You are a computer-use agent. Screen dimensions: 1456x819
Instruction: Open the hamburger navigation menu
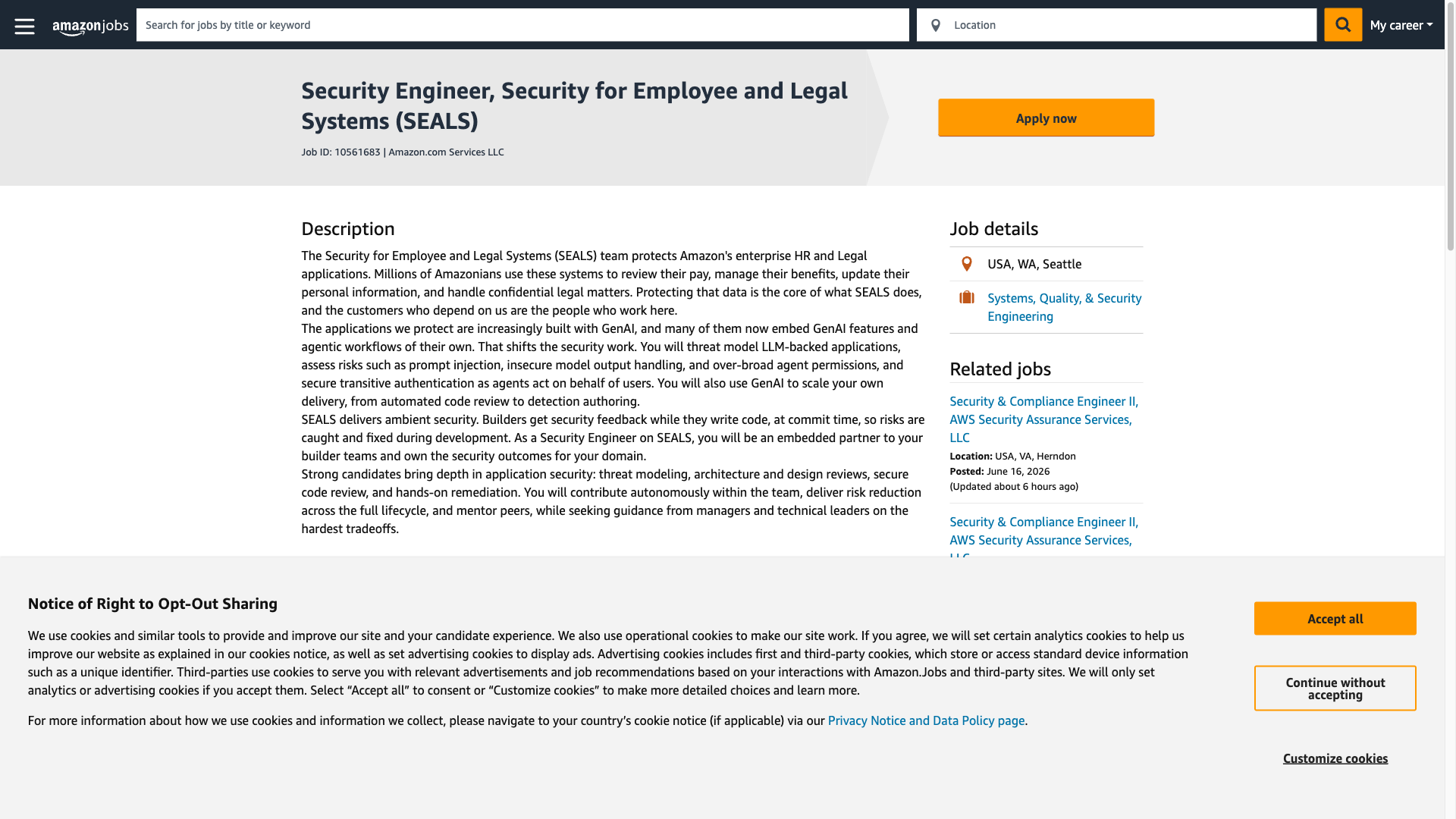click(24, 26)
